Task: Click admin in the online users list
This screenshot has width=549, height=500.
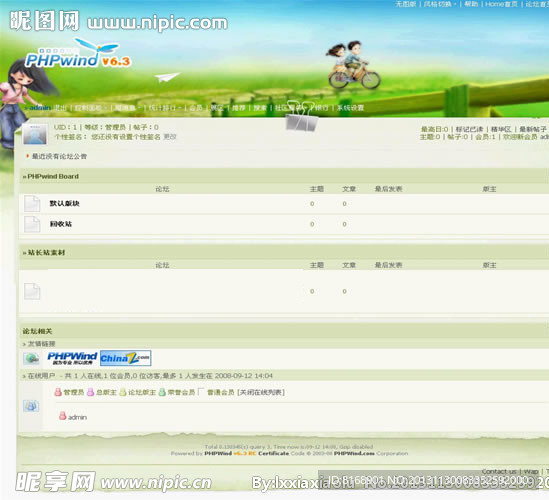Action: click(x=77, y=417)
